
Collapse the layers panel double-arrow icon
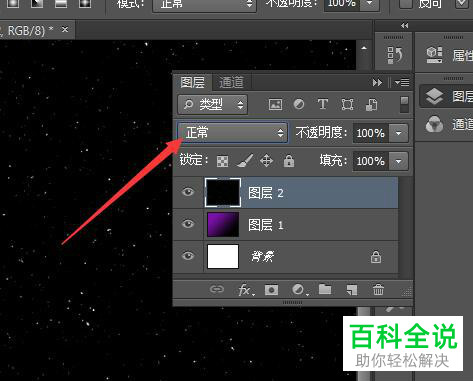point(377,82)
